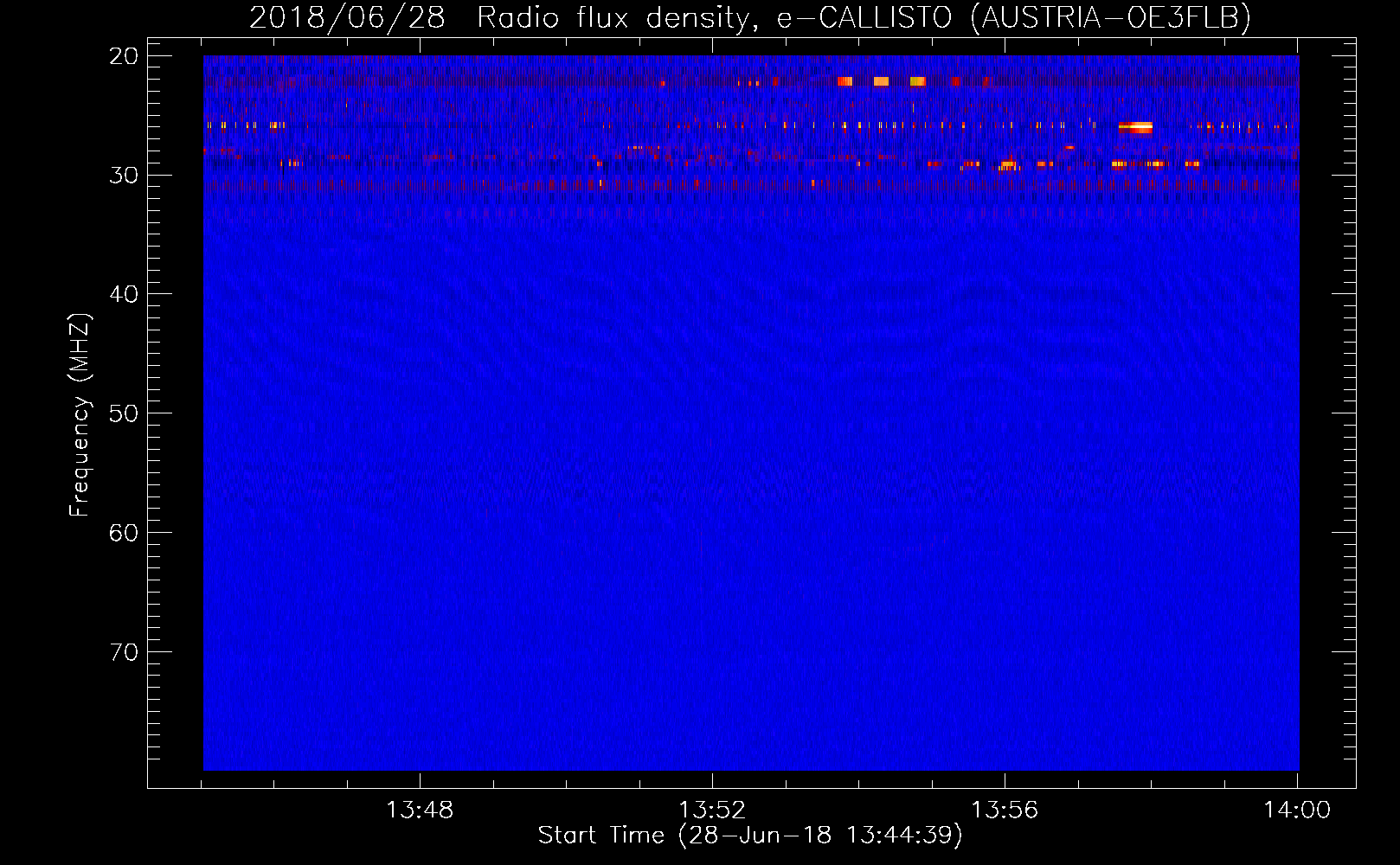This screenshot has width=1400, height=865.
Task: Select the date '2018/06/28' in the title
Action: point(347,17)
